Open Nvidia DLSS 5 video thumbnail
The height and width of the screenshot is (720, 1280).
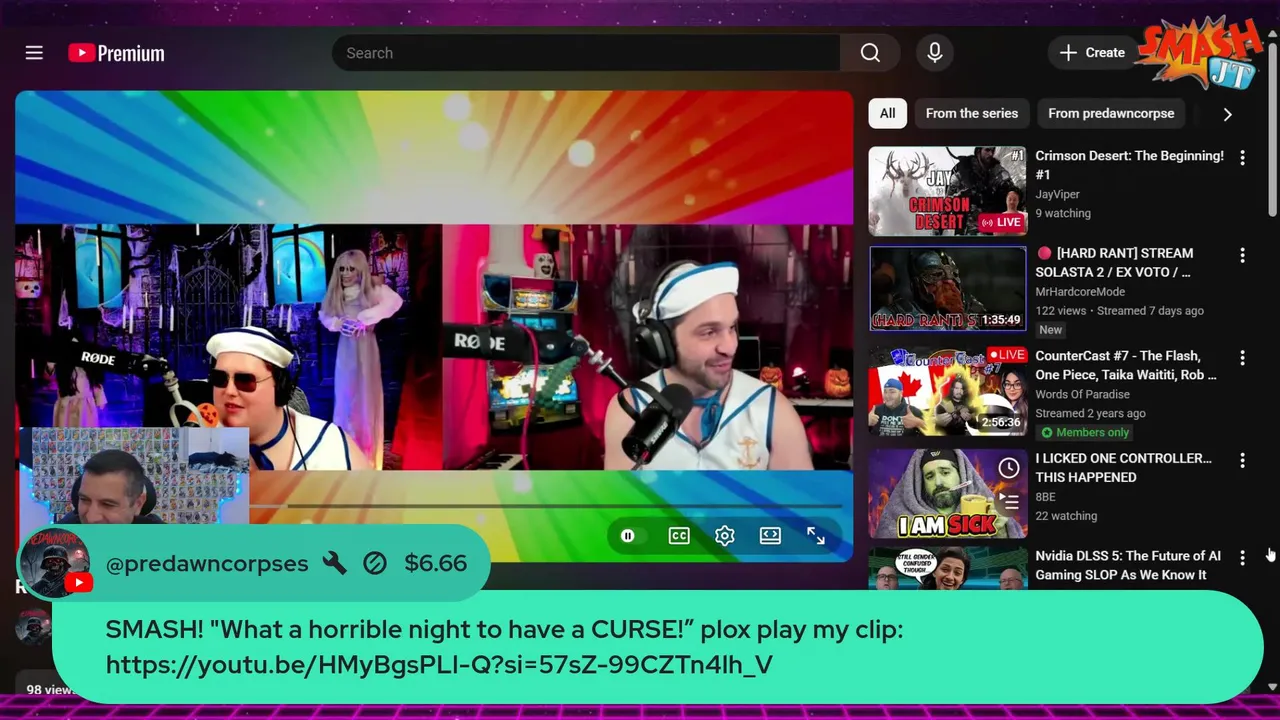(x=947, y=568)
